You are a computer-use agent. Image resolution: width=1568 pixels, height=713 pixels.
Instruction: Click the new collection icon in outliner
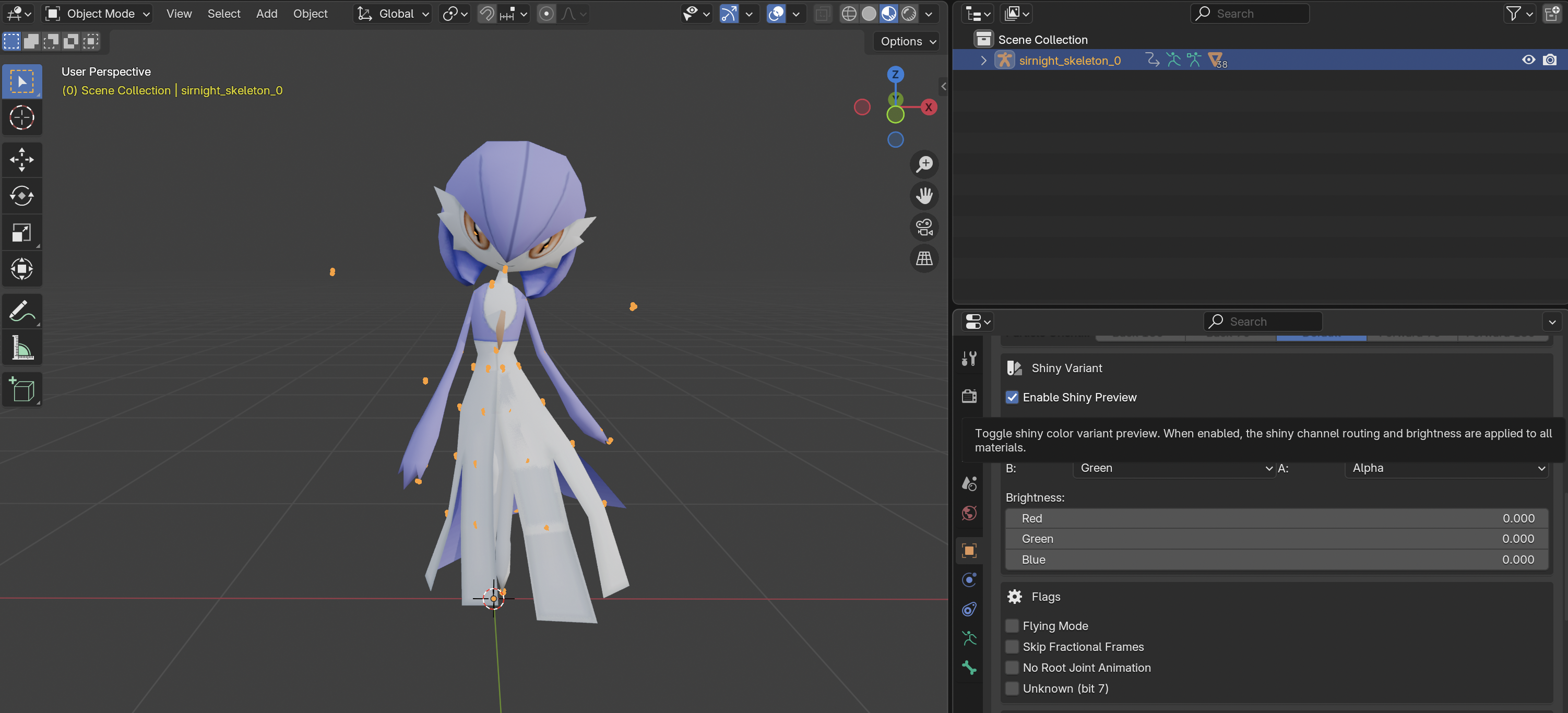[x=1552, y=14]
